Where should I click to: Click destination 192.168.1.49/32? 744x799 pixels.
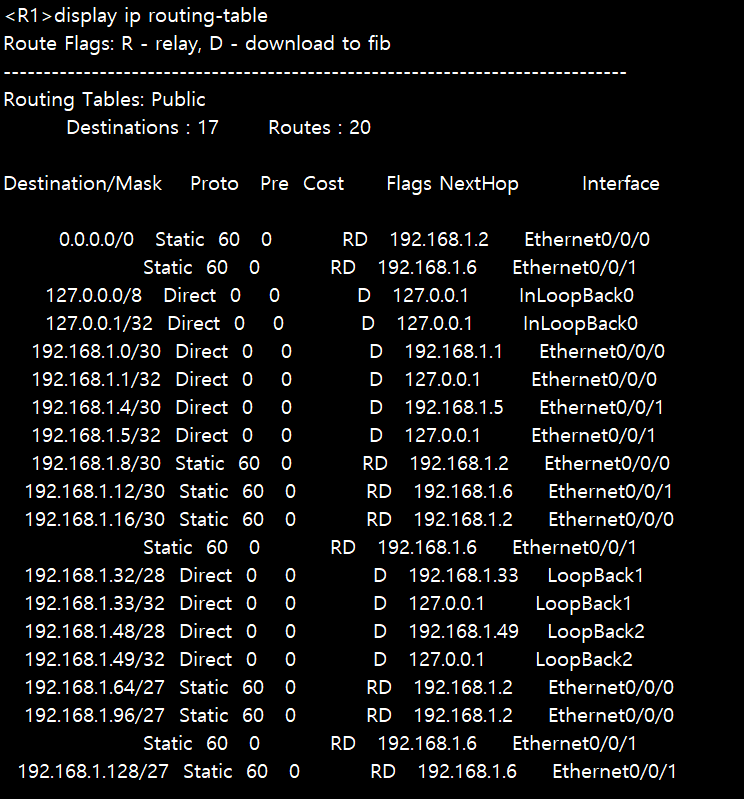[95, 660]
